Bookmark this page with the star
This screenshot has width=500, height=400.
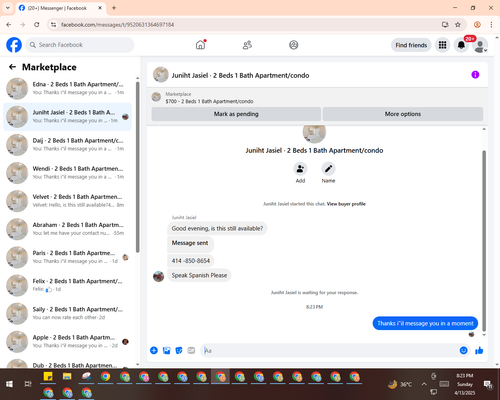tap(458, 25)
